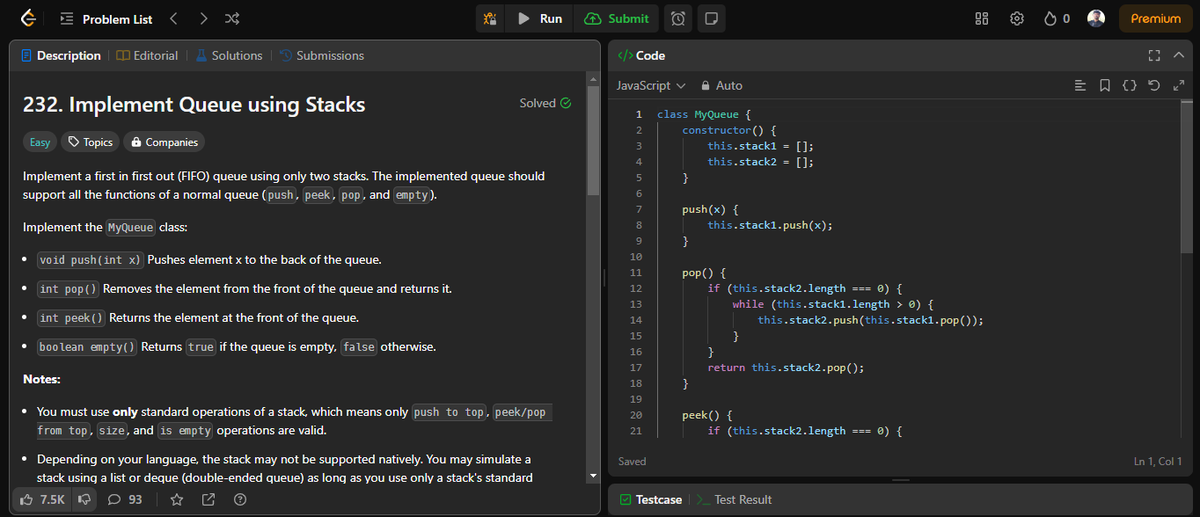Collapse the Code panel chevron
The width and height of the screenshot is (1200, 517).
pyautogui.click(x=1178, y=56)
